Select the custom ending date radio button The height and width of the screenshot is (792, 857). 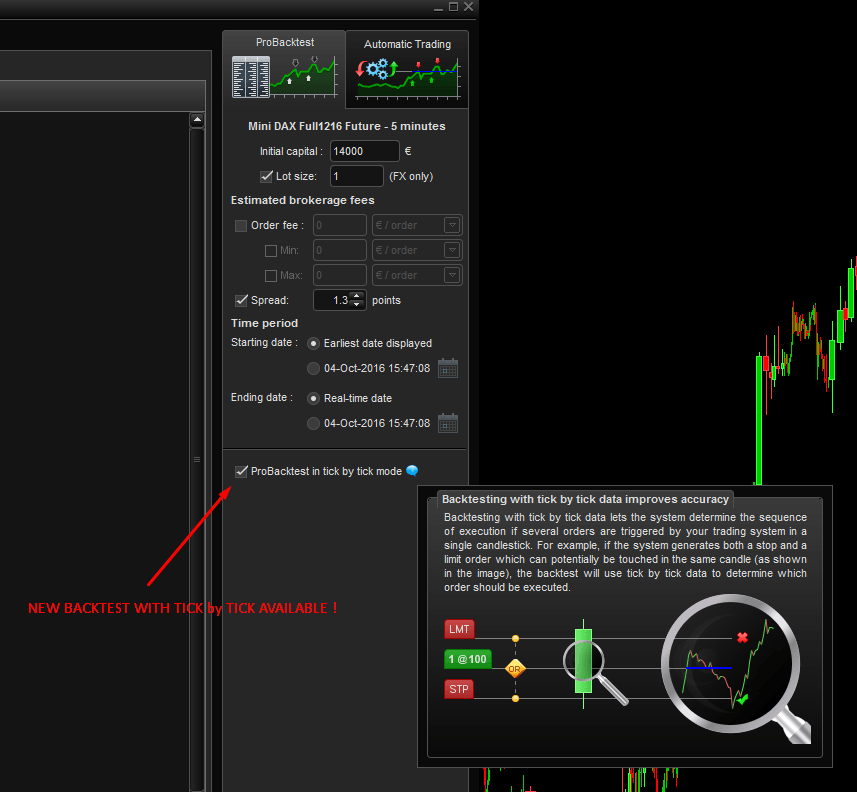click(x=313, y=424)
